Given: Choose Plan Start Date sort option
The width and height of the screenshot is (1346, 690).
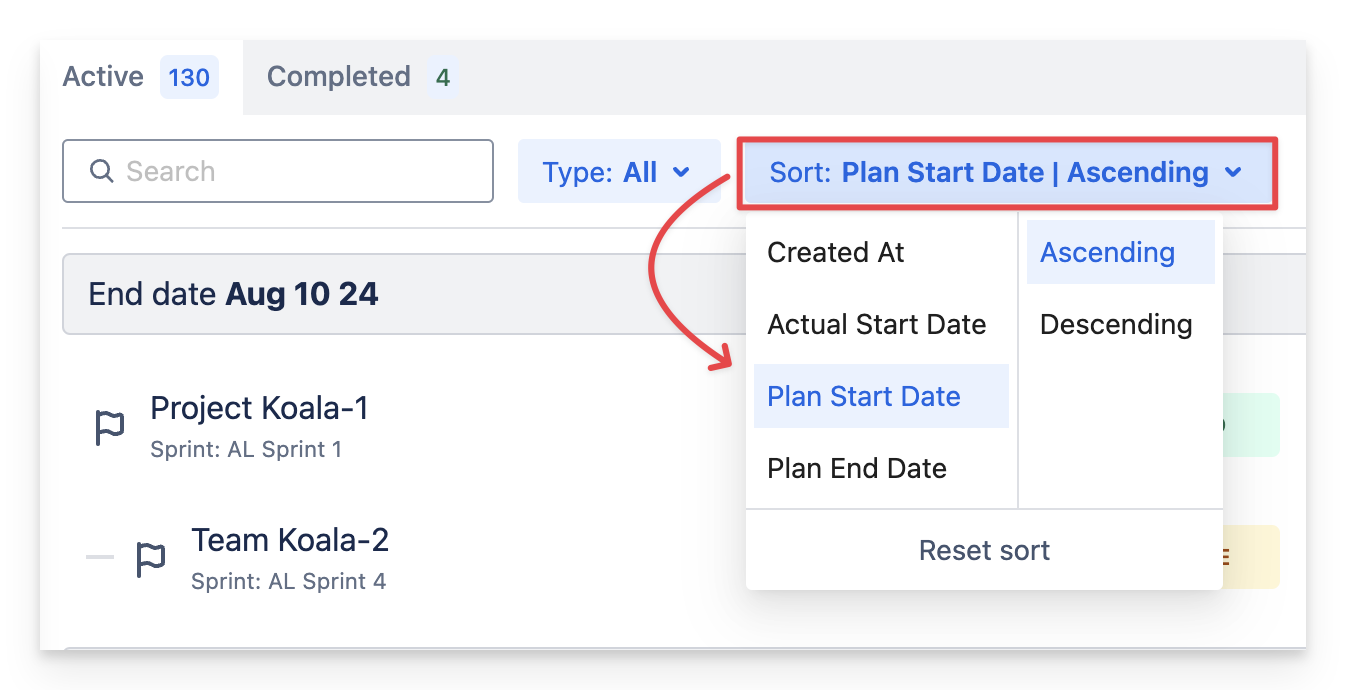Looking at the screenshot, I should click(864, 397).
